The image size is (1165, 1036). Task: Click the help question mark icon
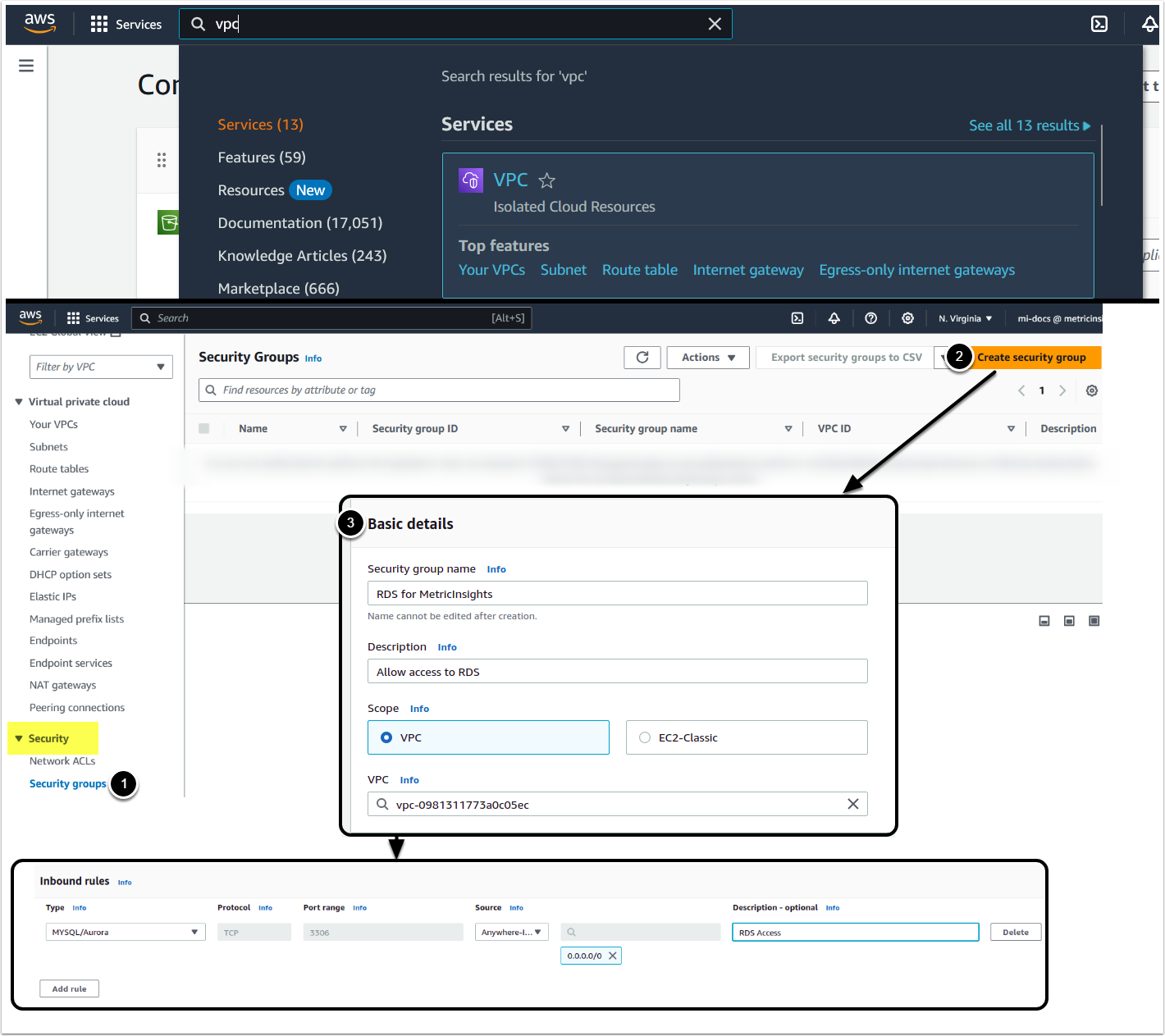tap(871, 318)
